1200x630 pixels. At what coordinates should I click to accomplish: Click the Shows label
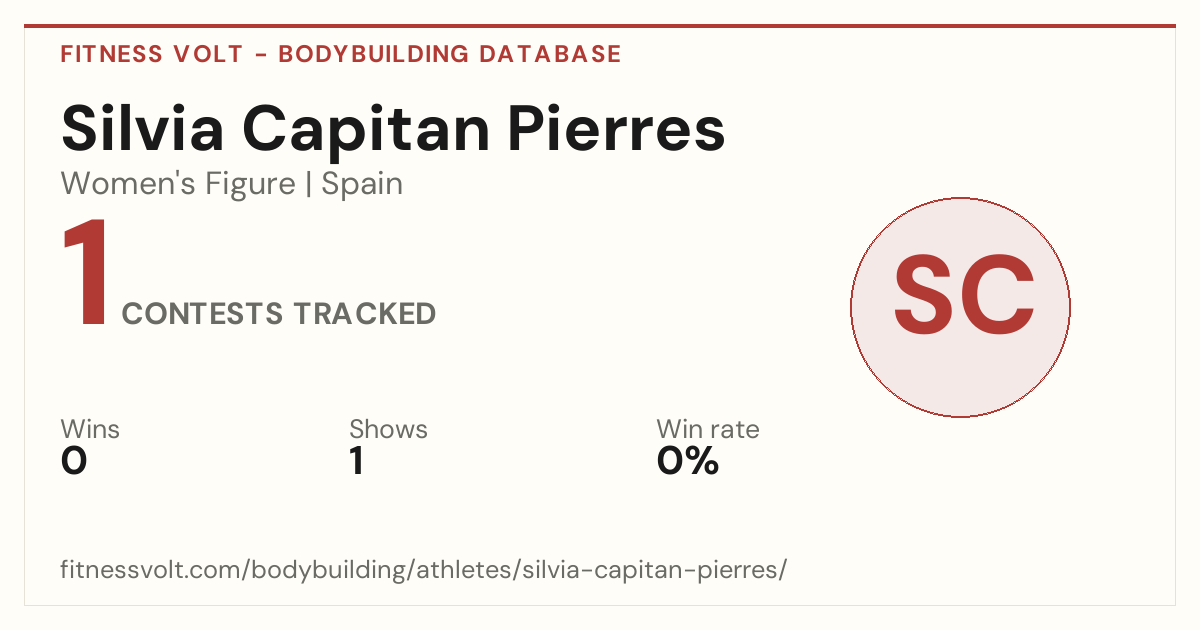point(388,429)
